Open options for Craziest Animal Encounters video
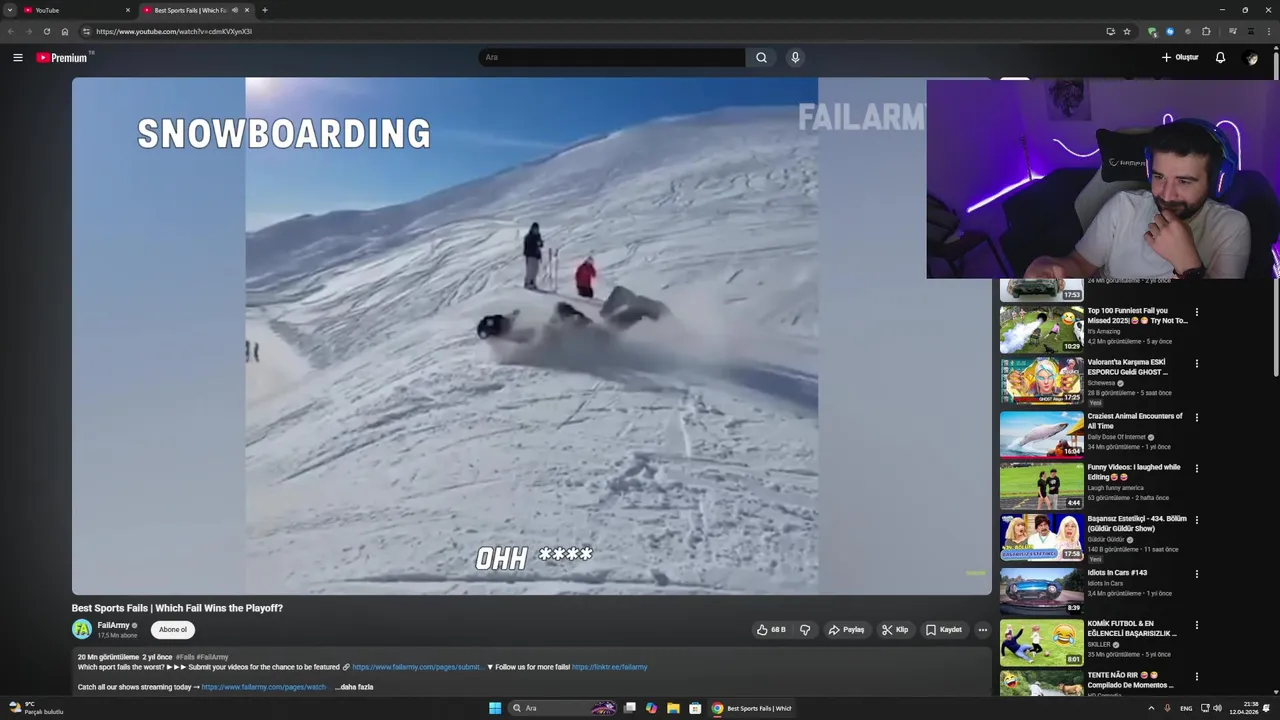Image resolution: width=1280 pixels, height=720 pixels. [x=1196, y=417]
